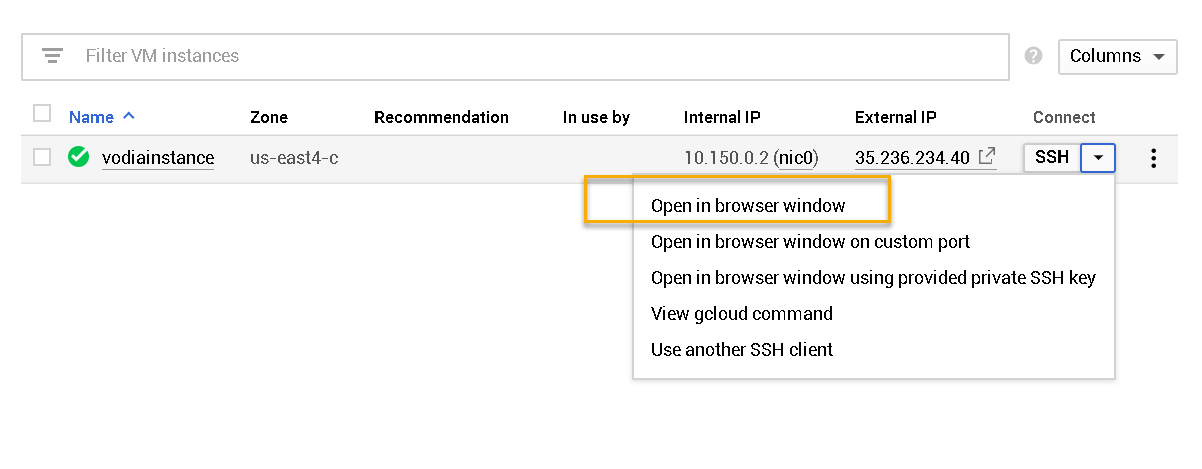Open the vodiainstance instance link
Viewport: 1202px width, 469px height.
[x=158, y=157]
